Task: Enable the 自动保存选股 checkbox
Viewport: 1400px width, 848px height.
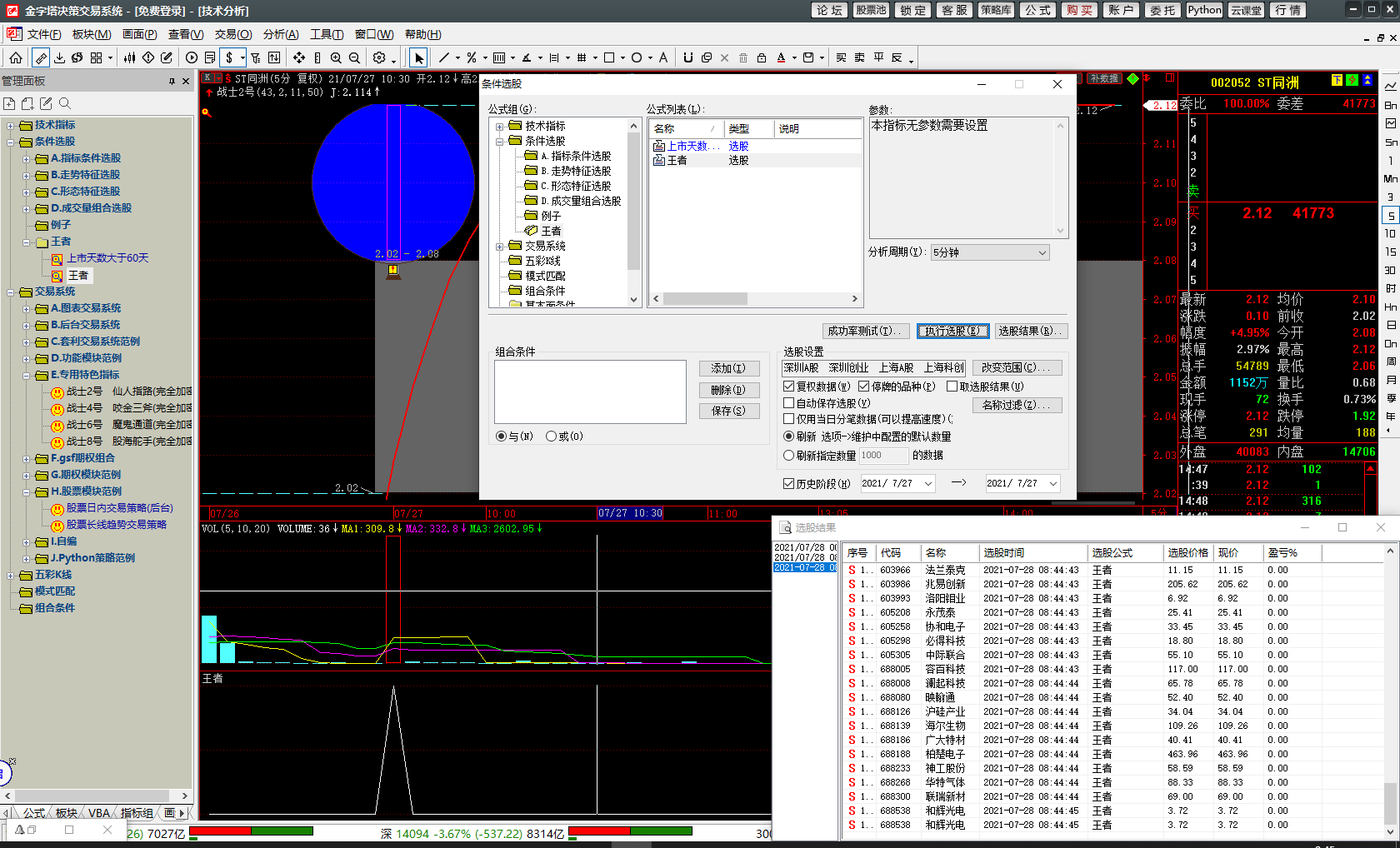Action: click(788, 403)
